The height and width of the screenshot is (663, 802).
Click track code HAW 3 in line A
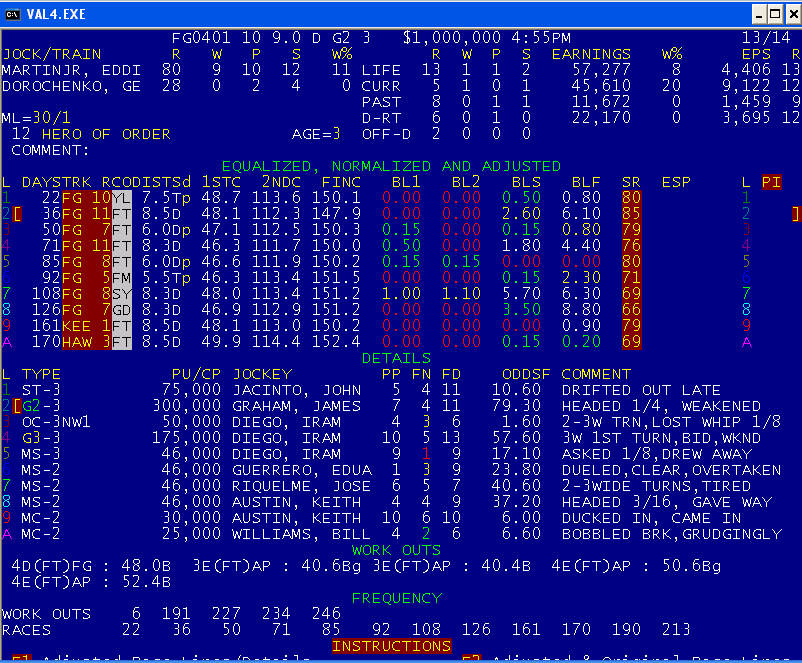[86, 342]
